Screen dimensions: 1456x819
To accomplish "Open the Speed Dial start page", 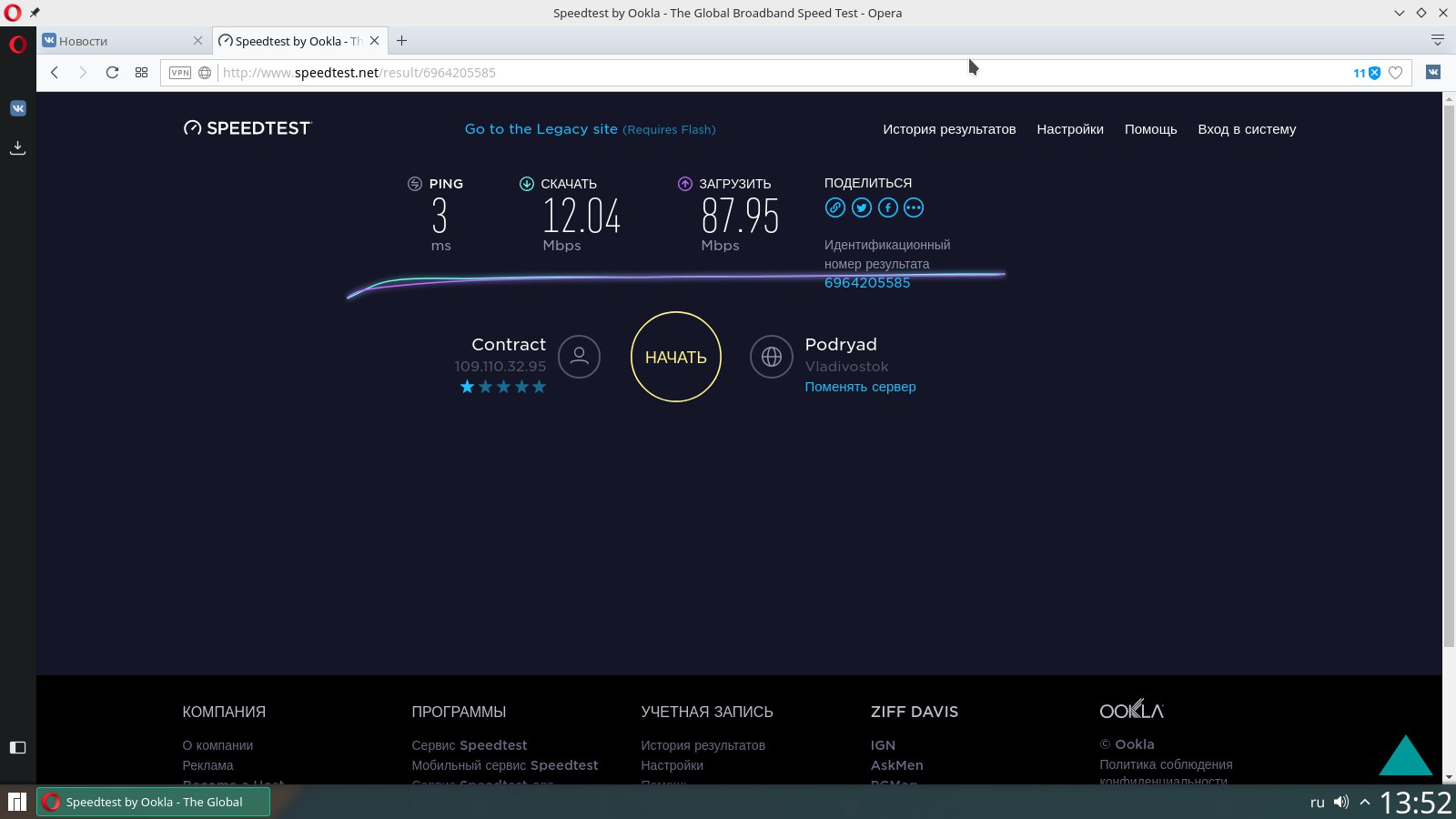I will tap(141, 73).
